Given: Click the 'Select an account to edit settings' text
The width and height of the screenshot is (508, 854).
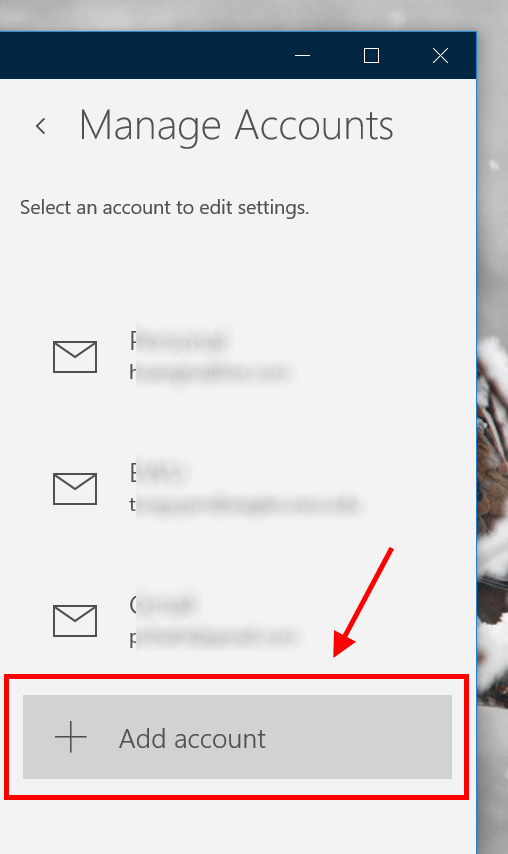Looking at the screenshot, I should (x=164, y=208).
